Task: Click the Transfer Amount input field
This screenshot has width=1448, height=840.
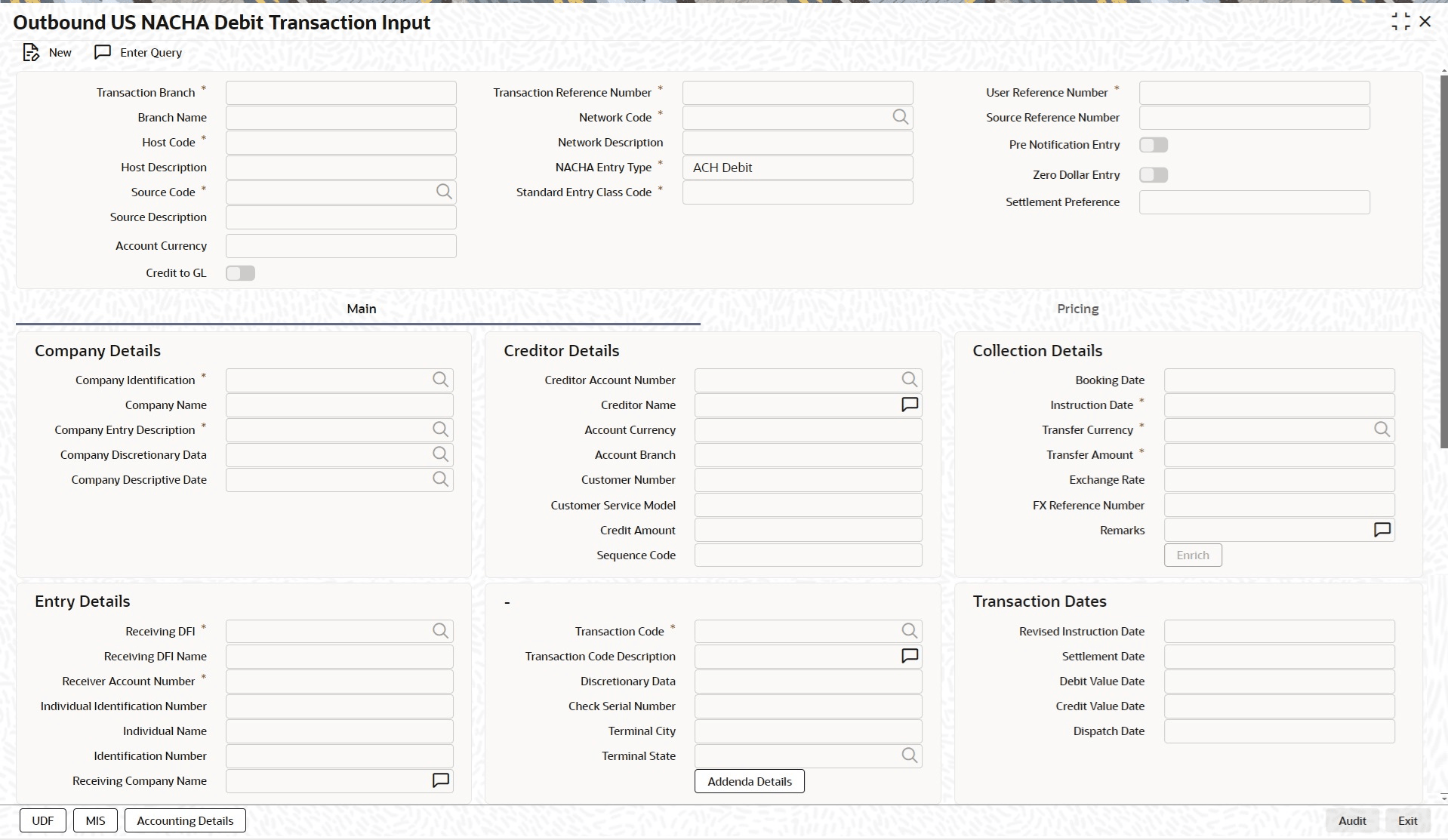Action: (x=1279, y=455)
